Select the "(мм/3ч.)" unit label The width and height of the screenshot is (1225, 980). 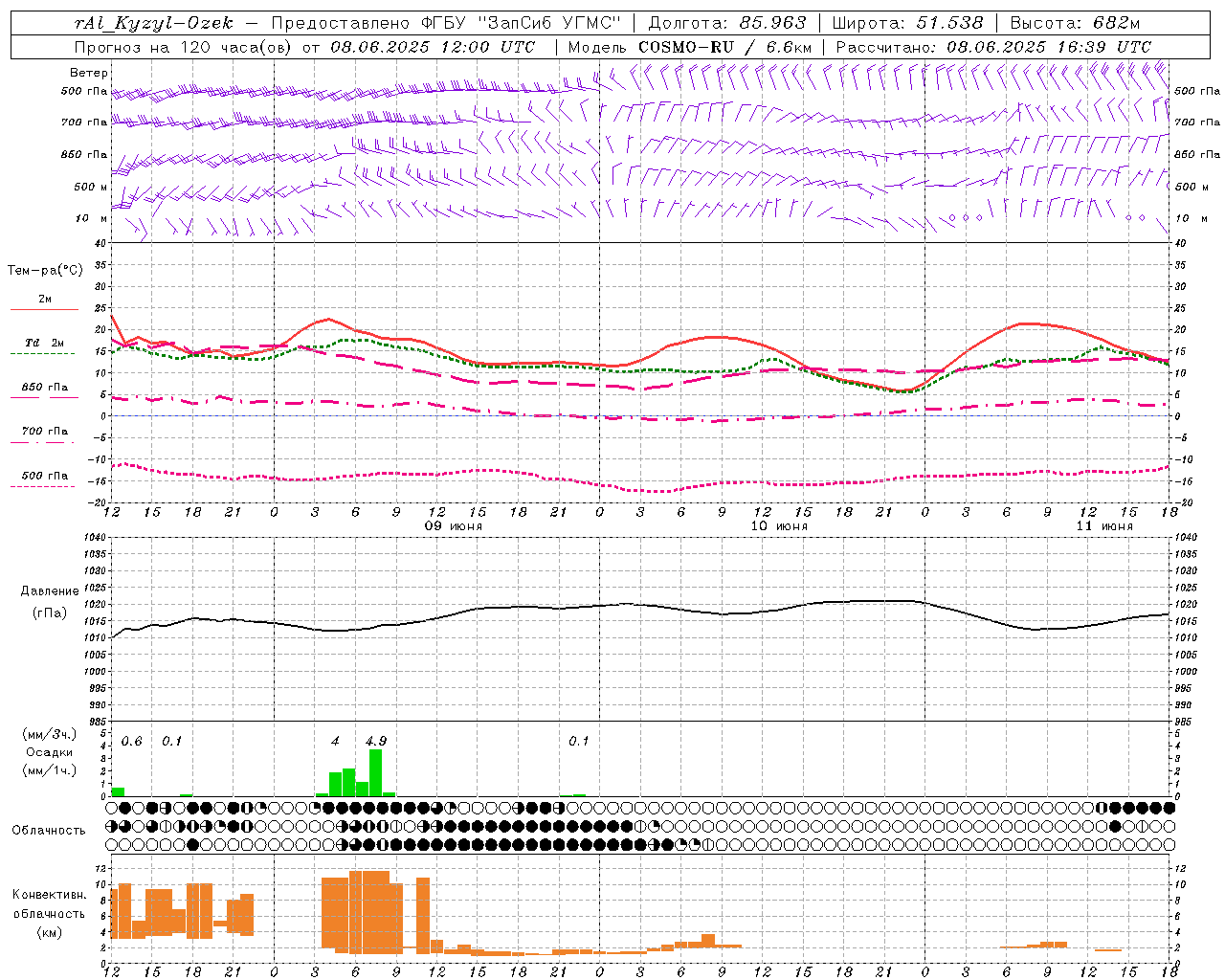(50, 734)
